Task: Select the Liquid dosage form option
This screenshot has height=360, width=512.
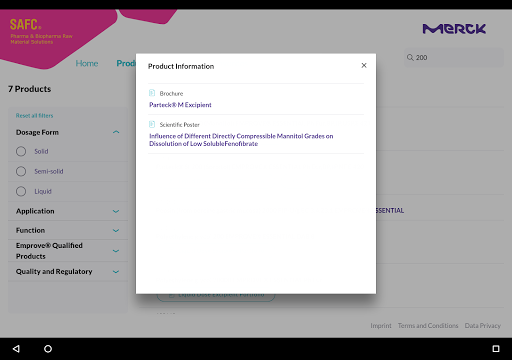Action: [x=21, y=191]
